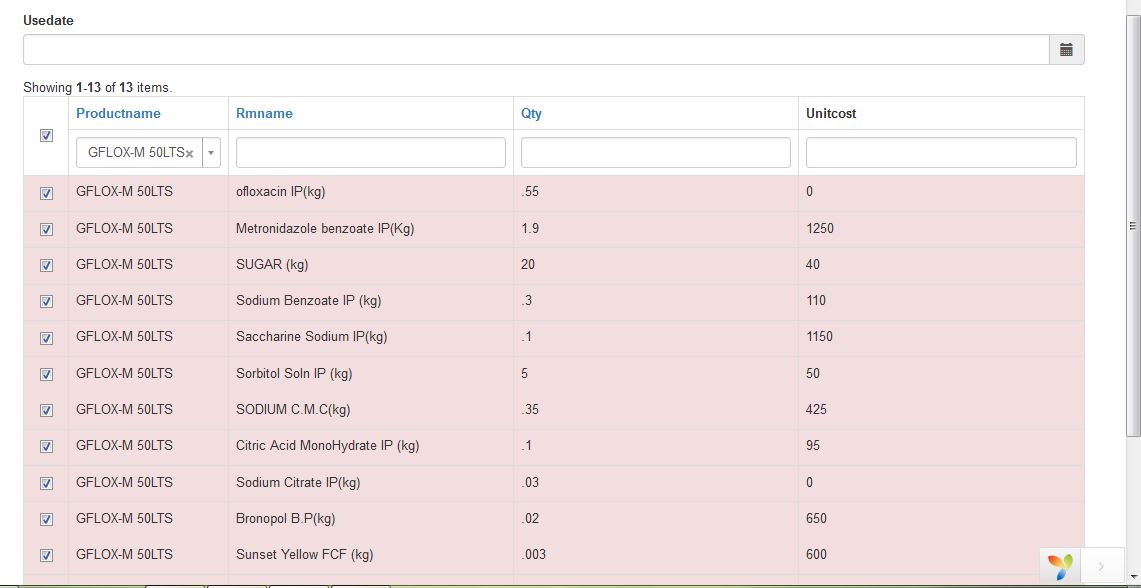Sort the table by Rmname
This screenshot has width=1141, height=588.
pos(264,113)
